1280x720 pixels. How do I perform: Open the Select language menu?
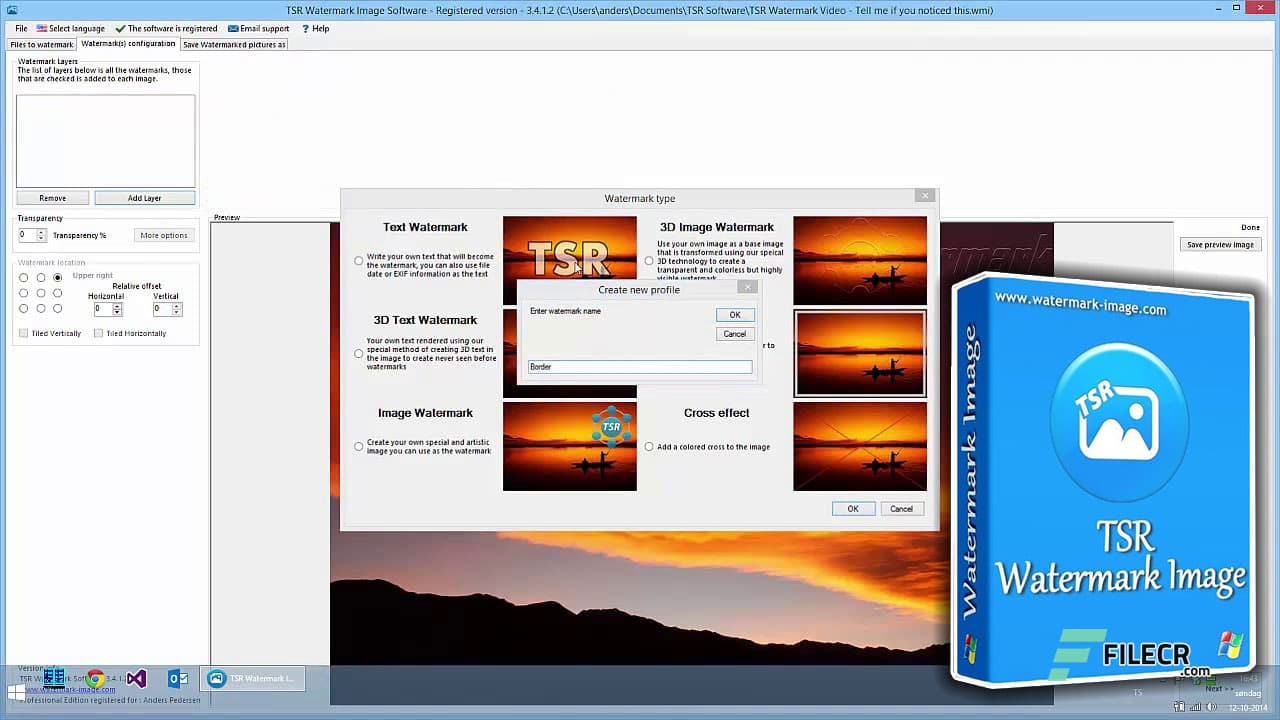pos(70,29)
